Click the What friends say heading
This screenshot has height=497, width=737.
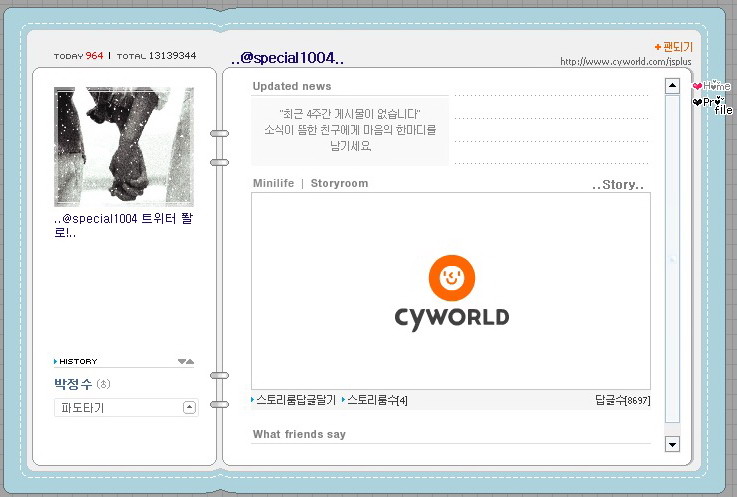click(299, 434)
